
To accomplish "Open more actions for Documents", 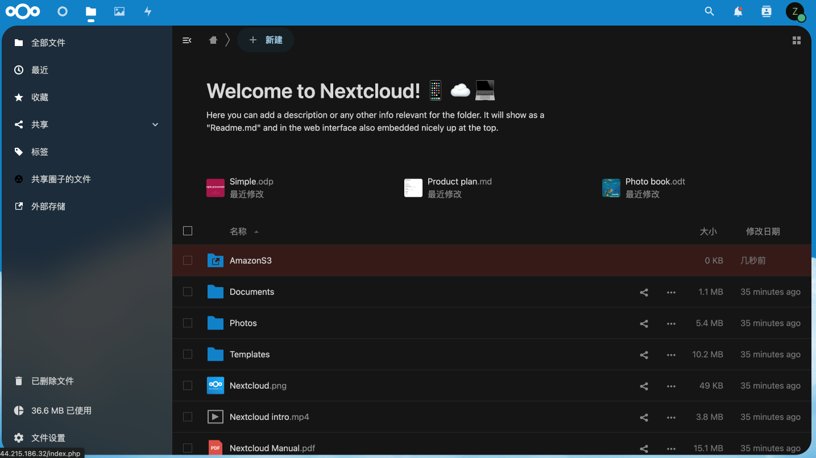I will coord(671,292).
